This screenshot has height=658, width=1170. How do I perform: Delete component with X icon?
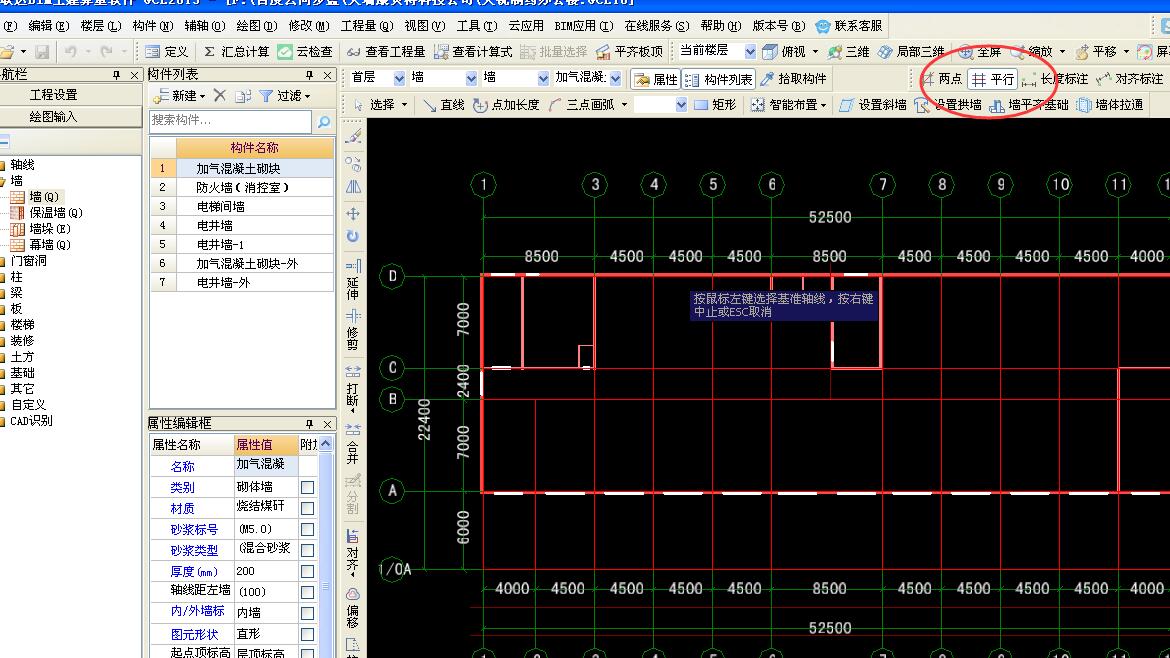219,95
